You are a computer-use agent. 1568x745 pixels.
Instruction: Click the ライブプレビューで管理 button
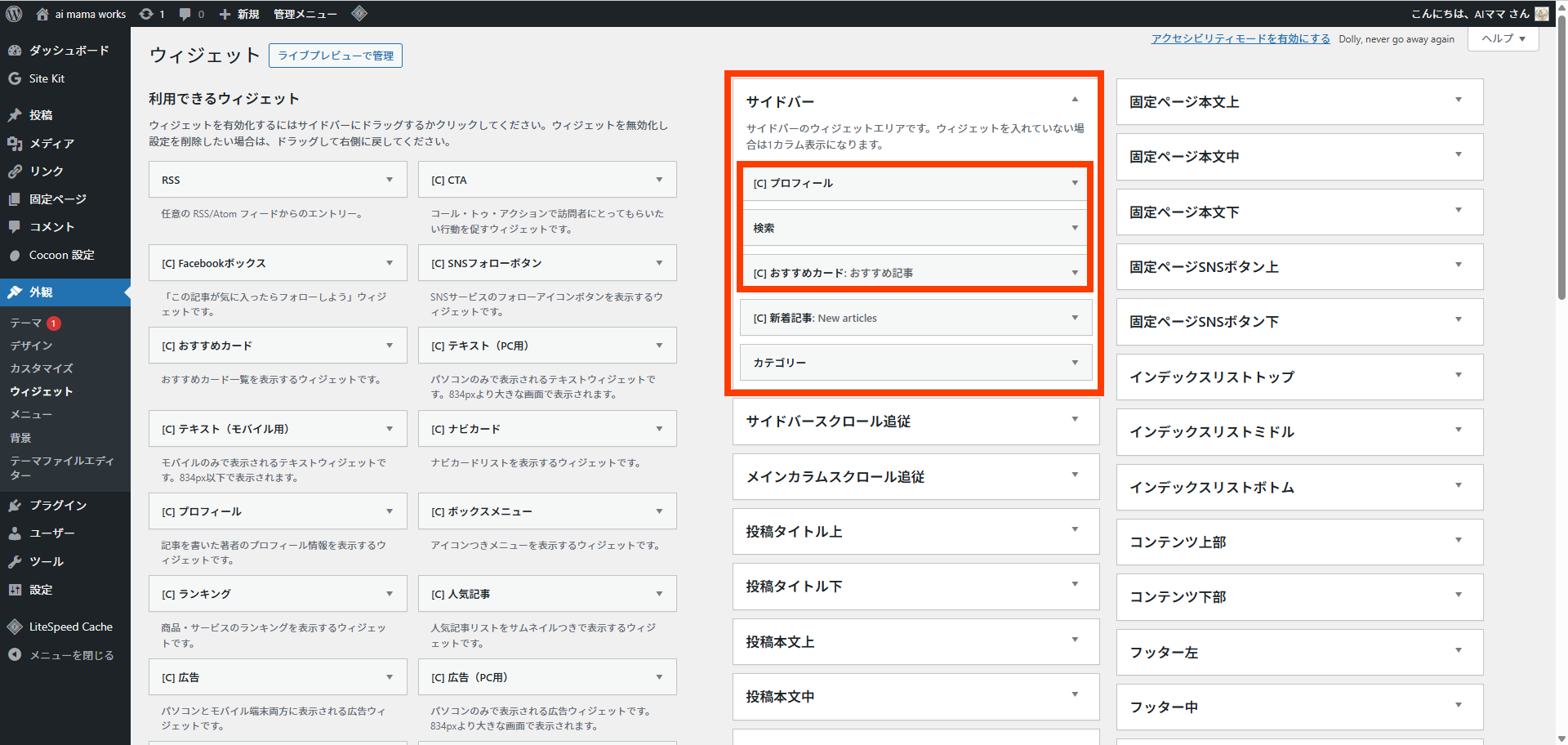pyautogui.click(x=335, y=56)
